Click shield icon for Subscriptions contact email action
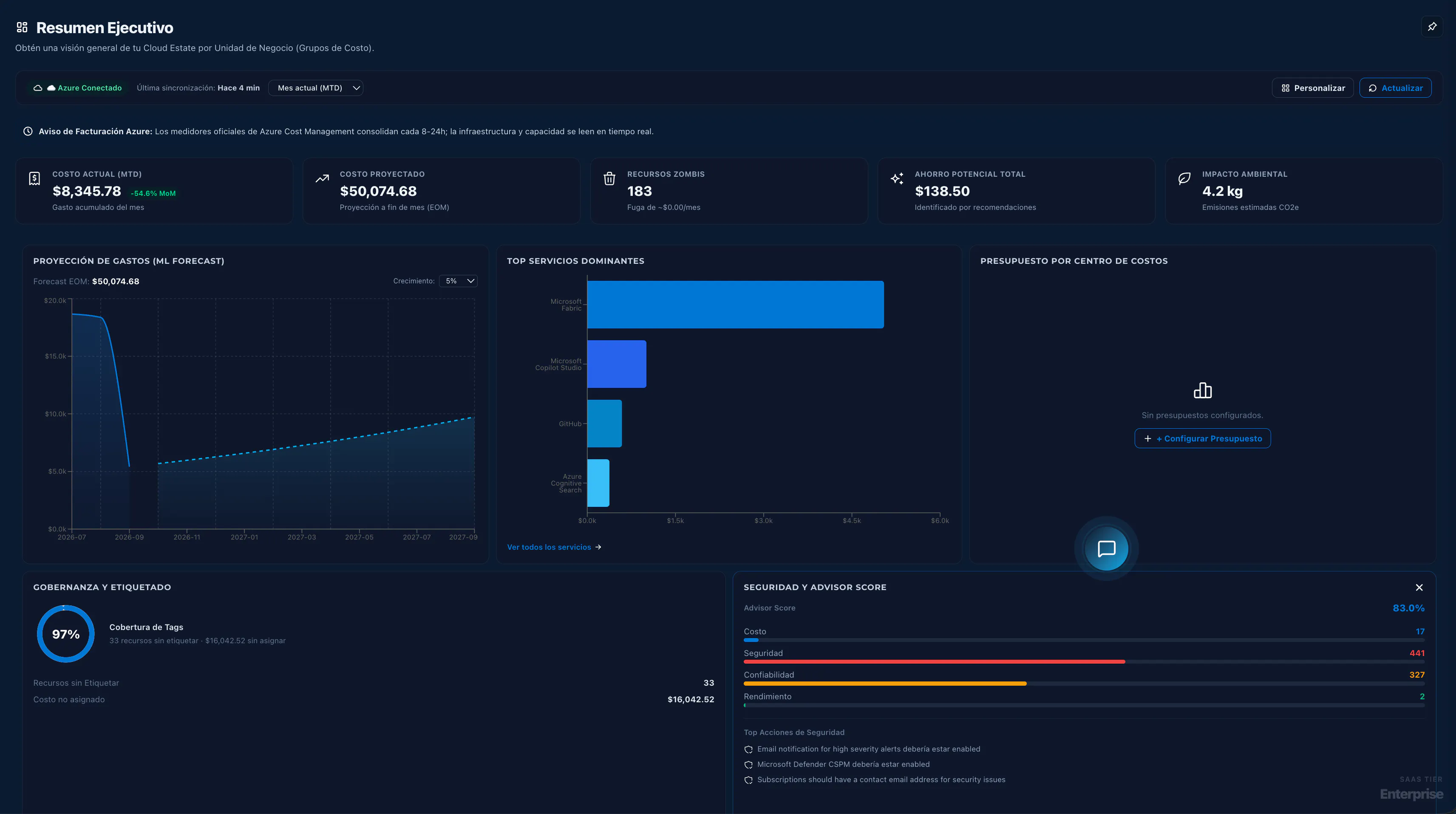1456x814 pixels. coord(748,780)
